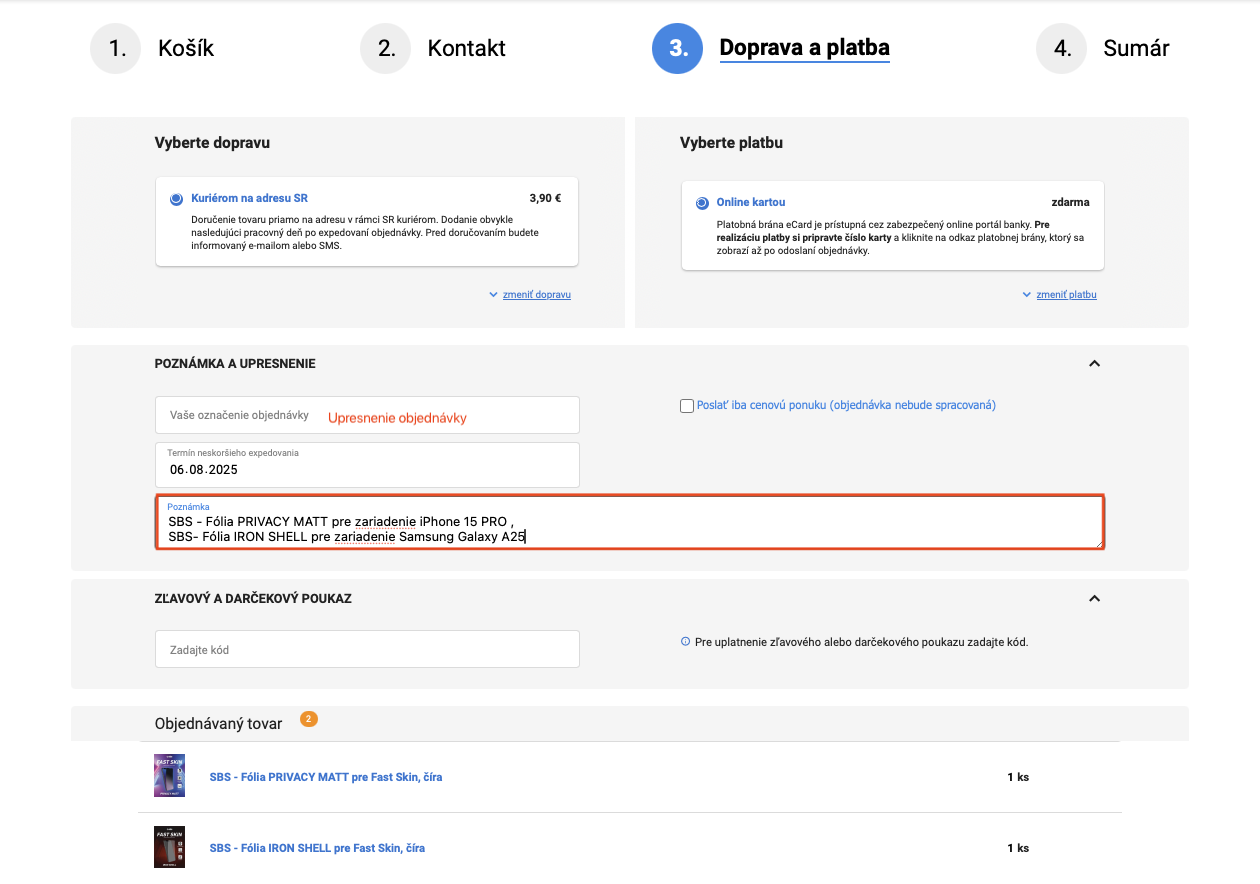Image resolution: width=1260 pixels, height=884 pixels.
Task: Click the step 2 Kontakt circle icon
Action: [x=386, y=49]
